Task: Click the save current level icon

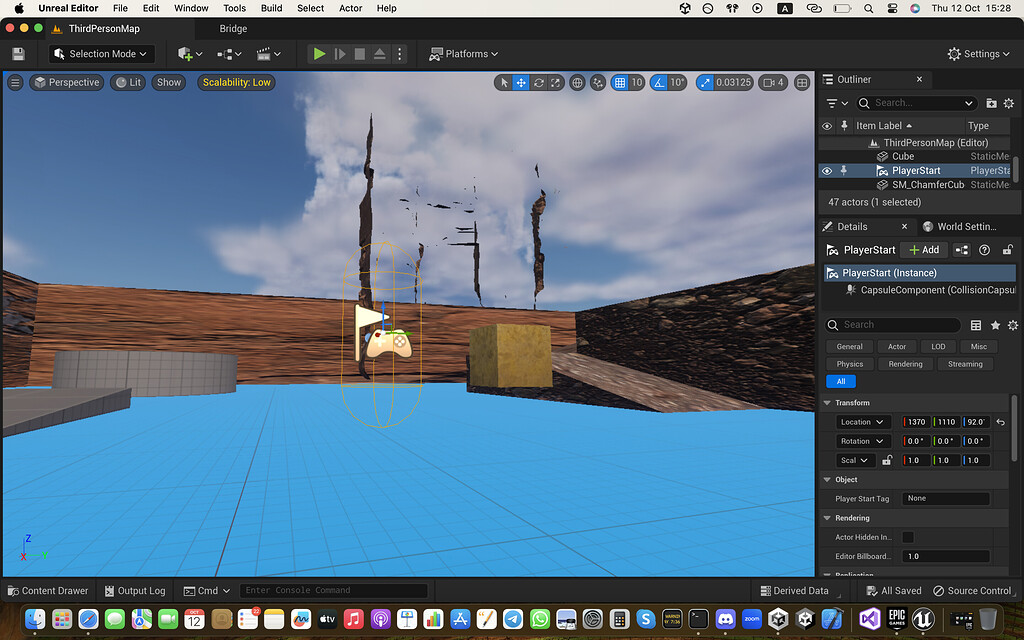Action: 17,53
